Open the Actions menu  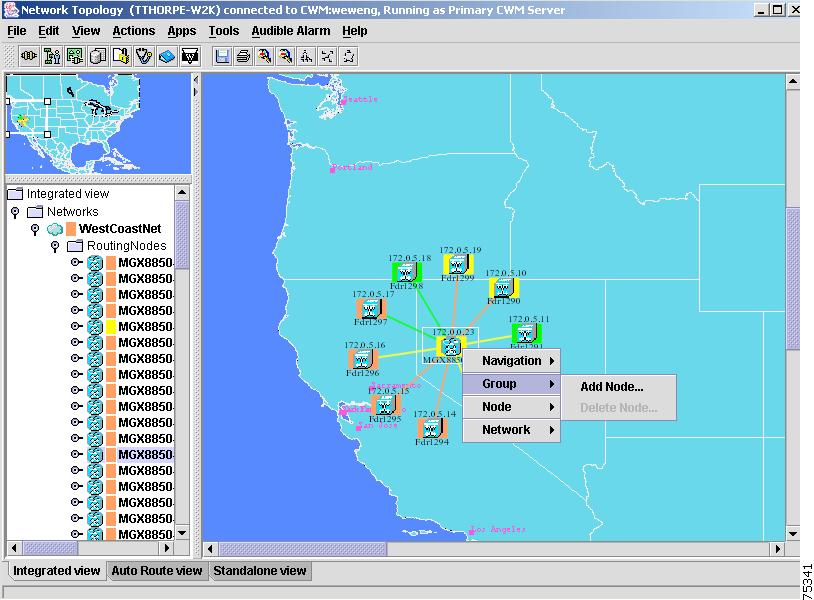pyautogui.click(x=134, y=31)
